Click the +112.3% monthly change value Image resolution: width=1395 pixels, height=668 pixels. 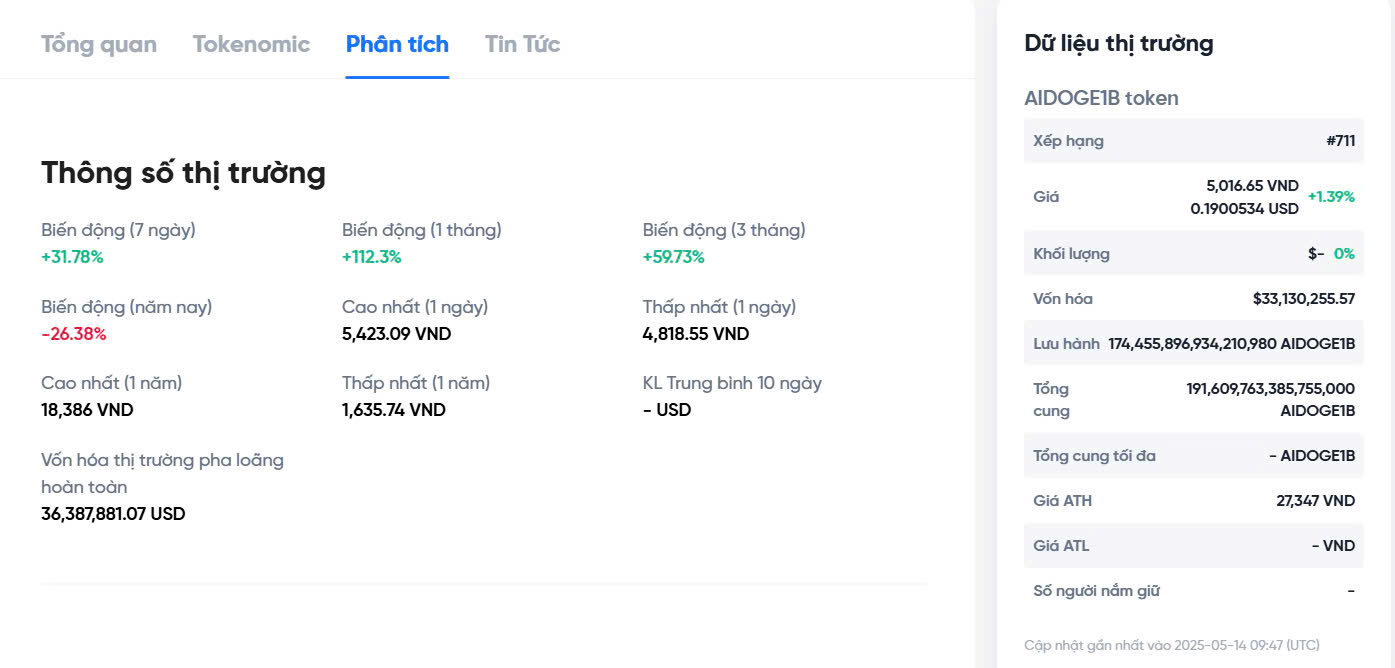pos(370,256)
